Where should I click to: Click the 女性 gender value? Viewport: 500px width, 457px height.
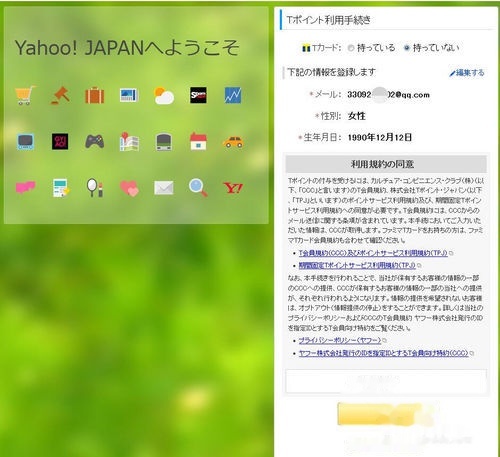pos(357,116)
